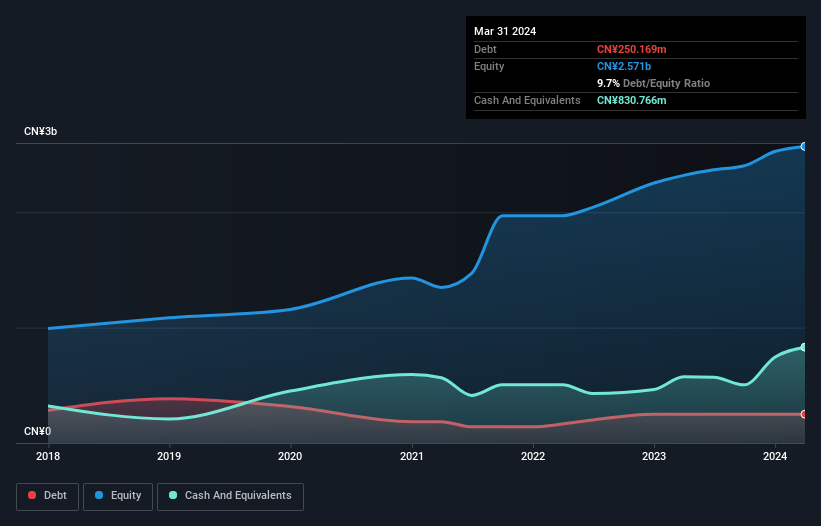Click the teal Cash And Equivalents legend dot
Viewport: 821px width, 526px height.
pos(173,495)
